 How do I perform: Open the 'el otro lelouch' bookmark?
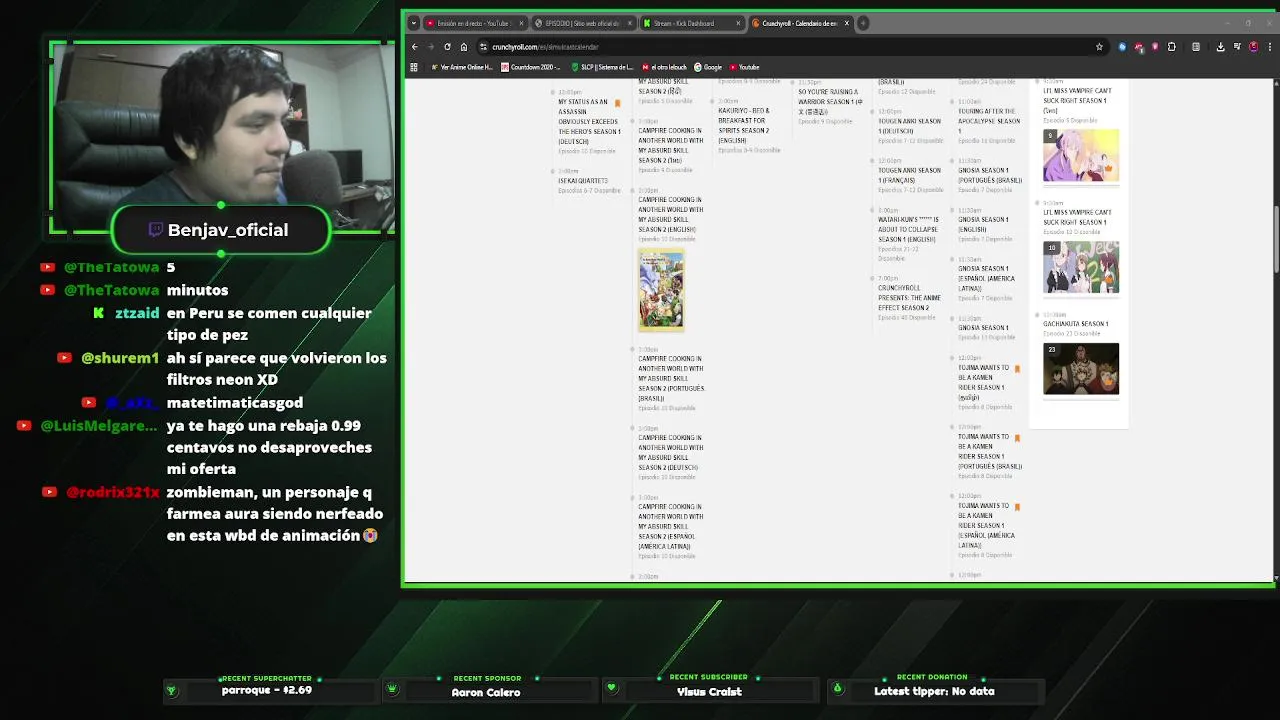pyautogui.click(x=666, y=67)
